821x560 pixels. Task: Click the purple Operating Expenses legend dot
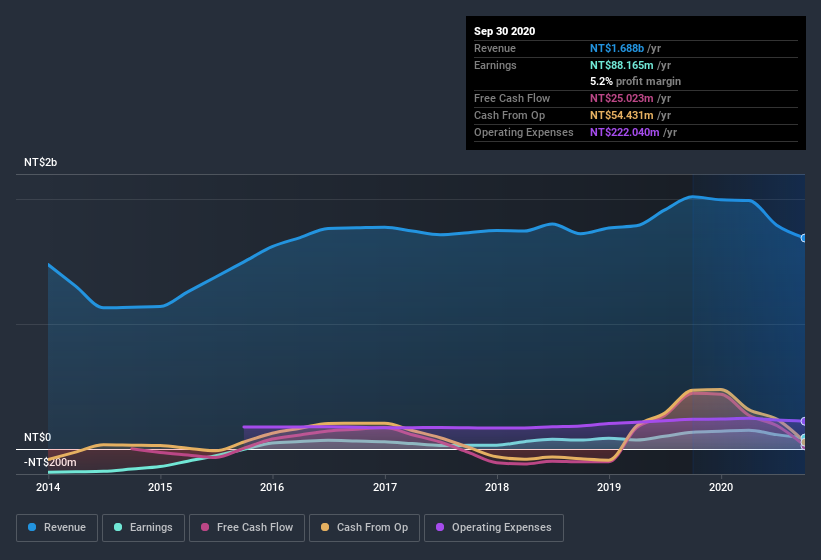click(440, 527)
